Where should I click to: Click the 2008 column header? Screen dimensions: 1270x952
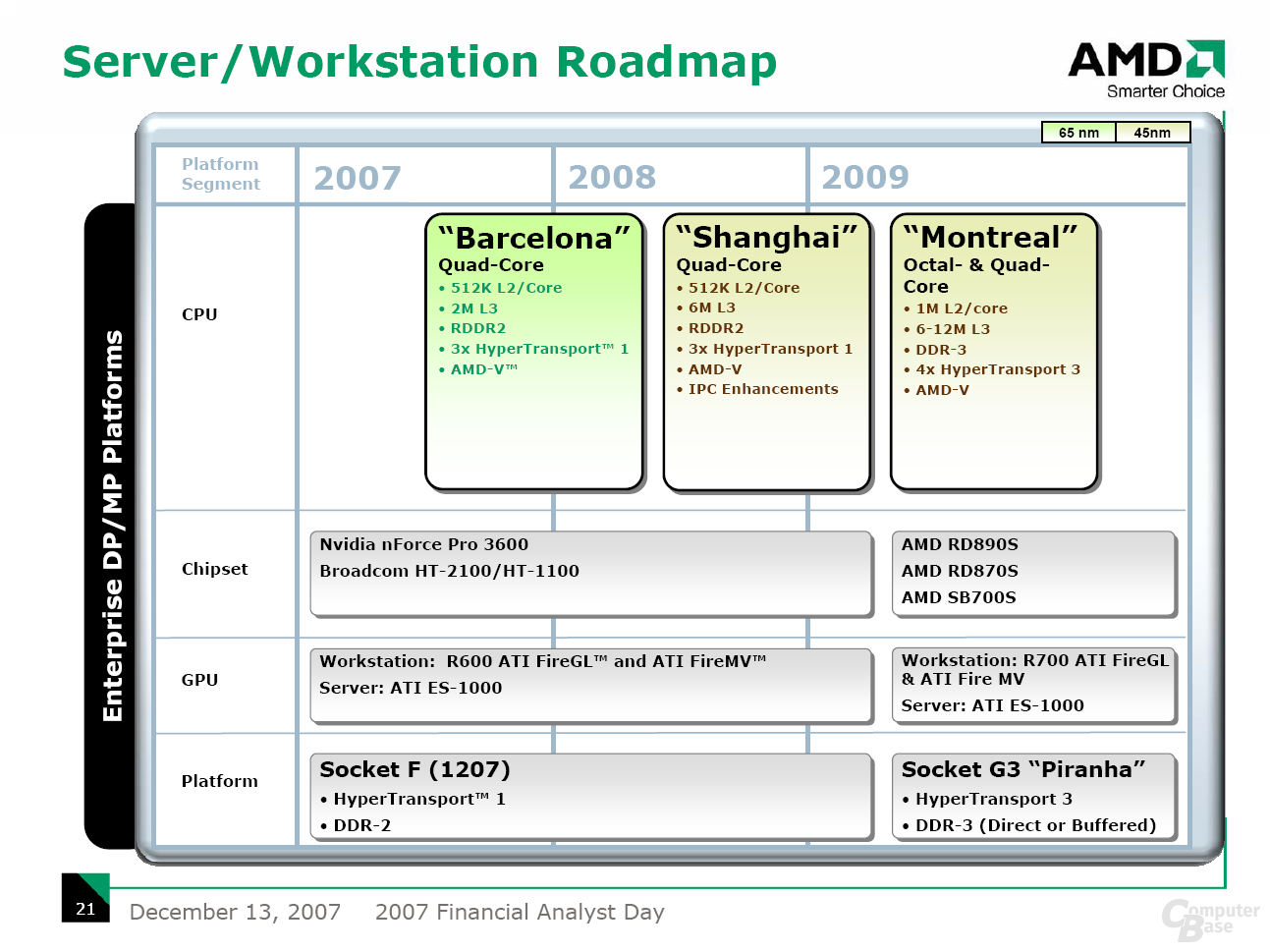tap(612, 177)
